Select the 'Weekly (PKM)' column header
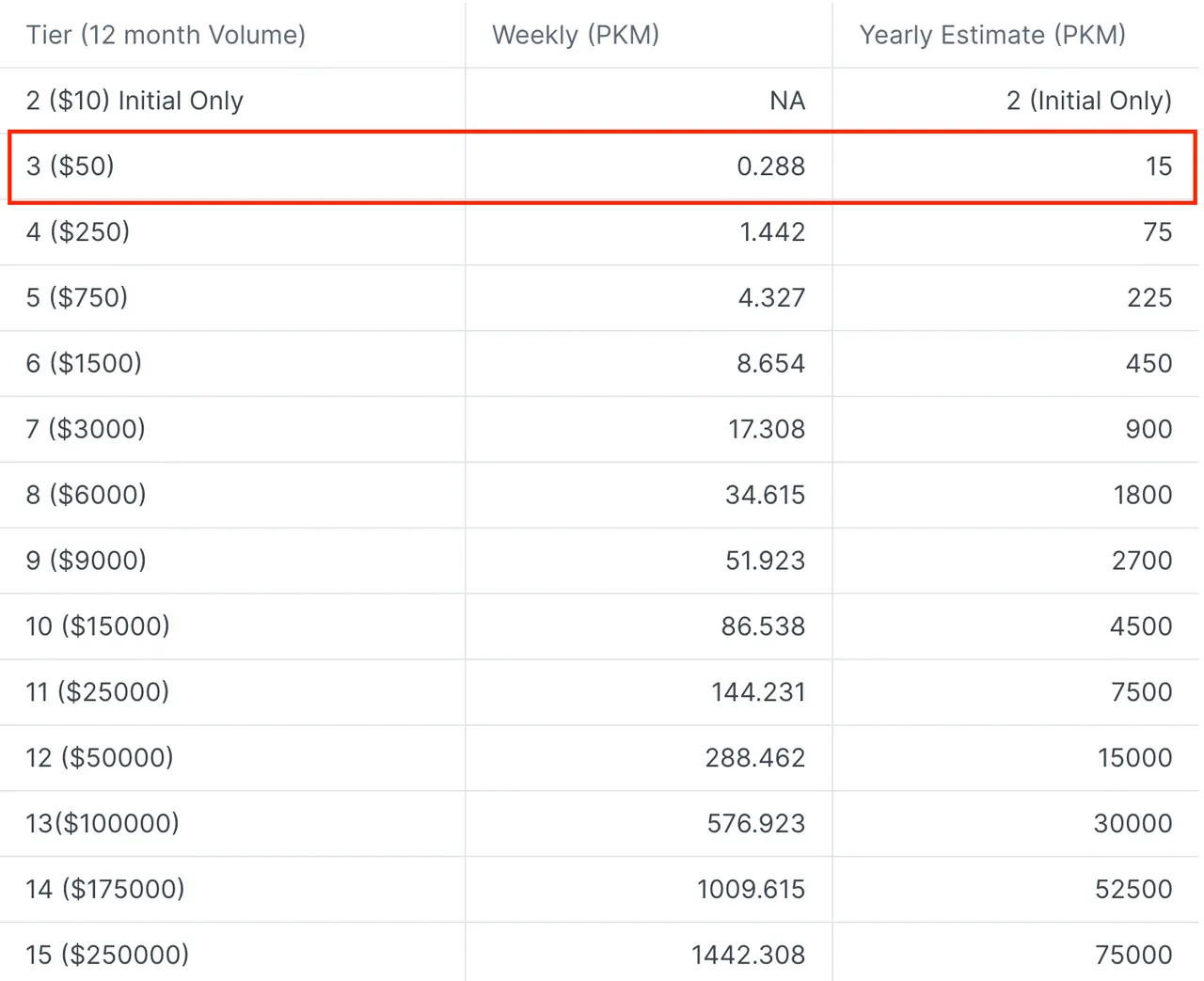The height and width of the screenshot is (981, 1204). coord(576,35)
